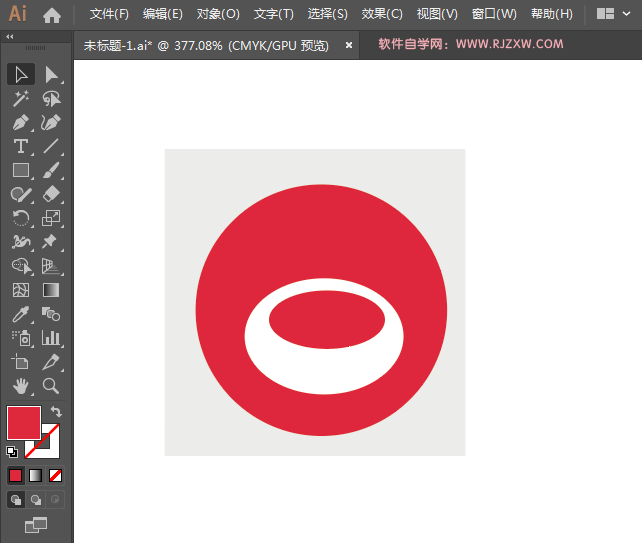This screenshot has height=543, width=642.
Task: Open the 帮助(H) menu
Action: 552,14
